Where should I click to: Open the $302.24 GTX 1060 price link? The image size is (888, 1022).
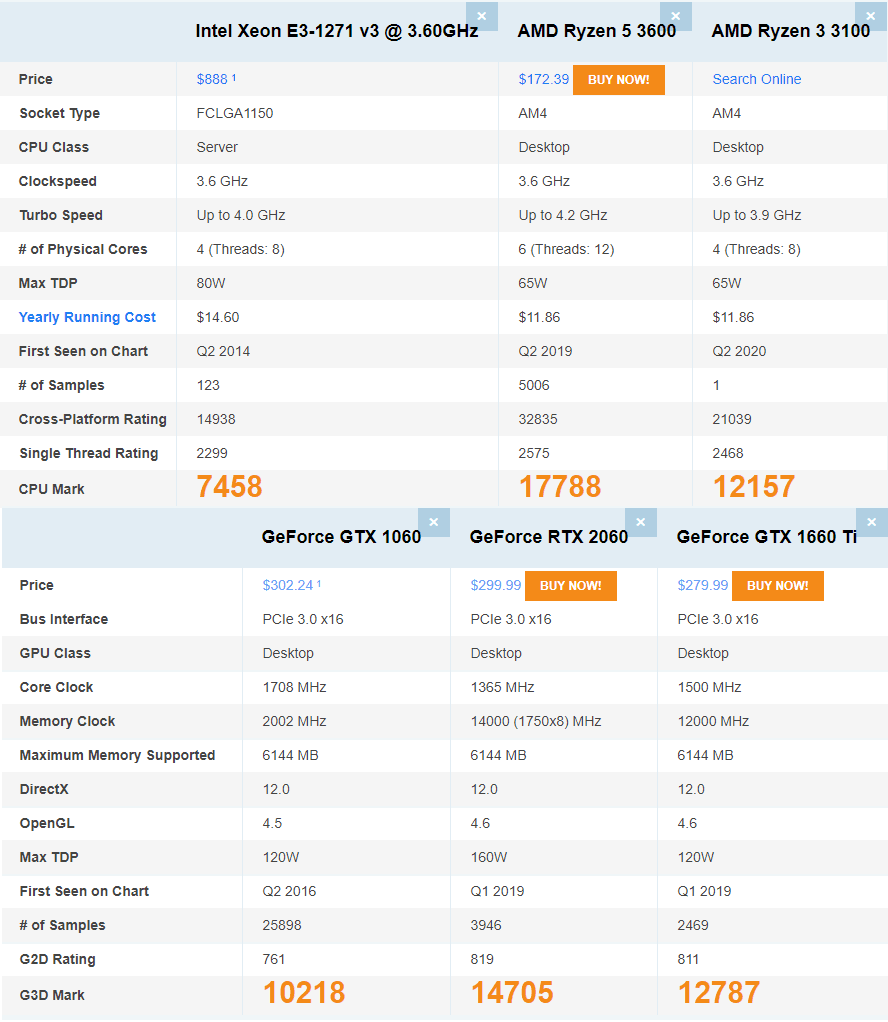(291, 585)
